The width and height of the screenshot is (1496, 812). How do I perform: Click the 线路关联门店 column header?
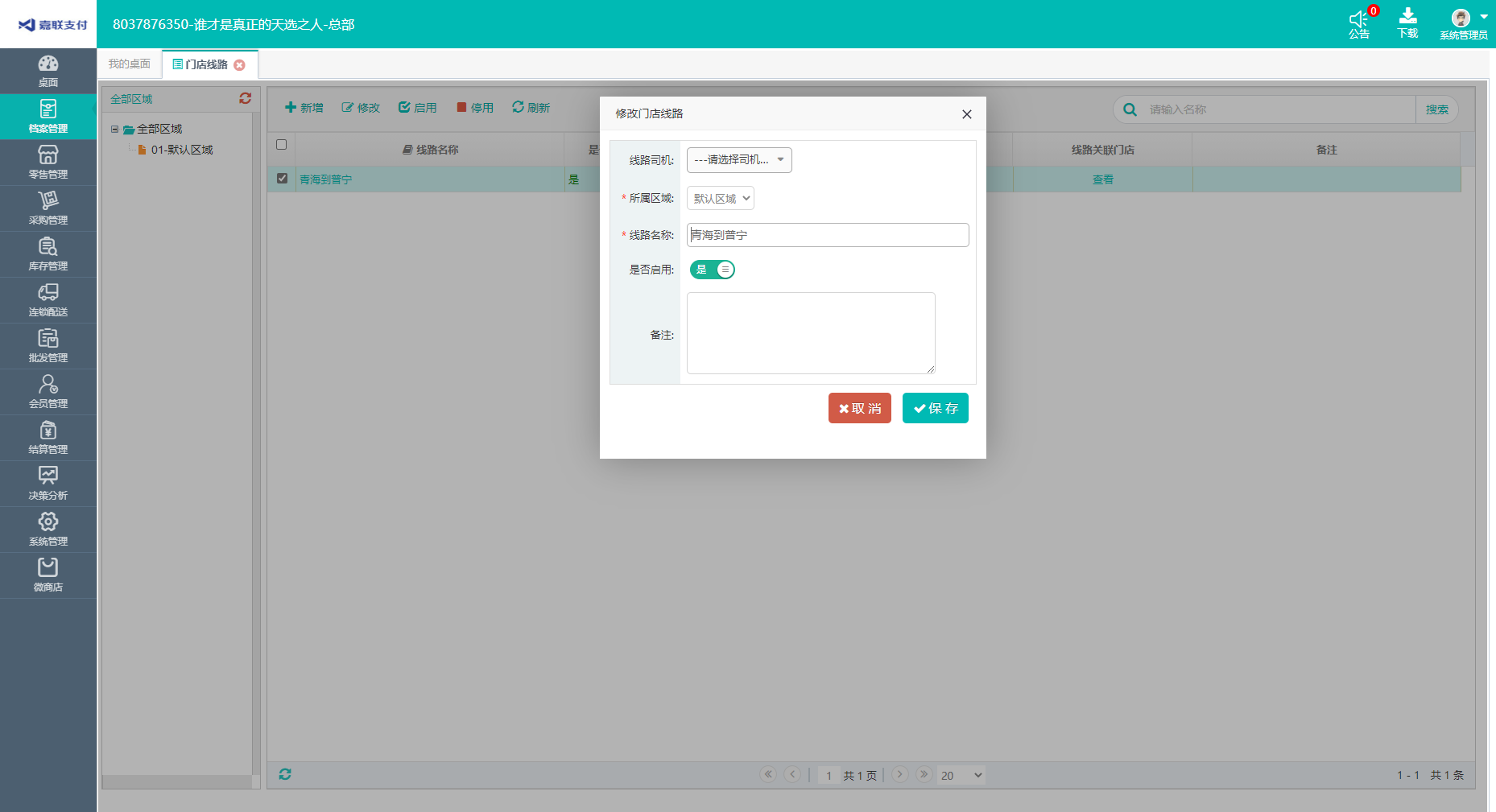click(1102, 150)
